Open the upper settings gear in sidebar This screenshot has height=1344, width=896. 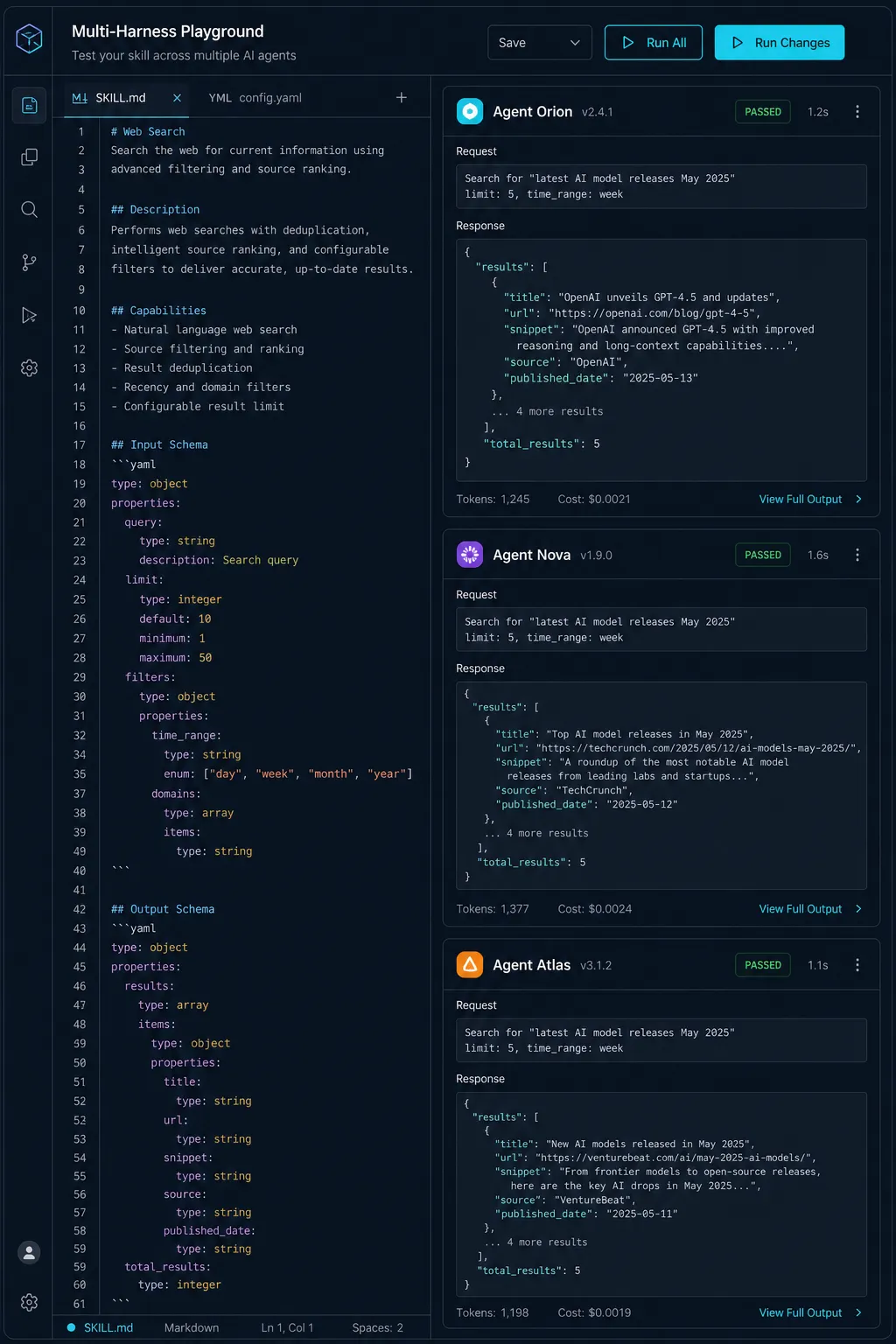coord(29,367)
